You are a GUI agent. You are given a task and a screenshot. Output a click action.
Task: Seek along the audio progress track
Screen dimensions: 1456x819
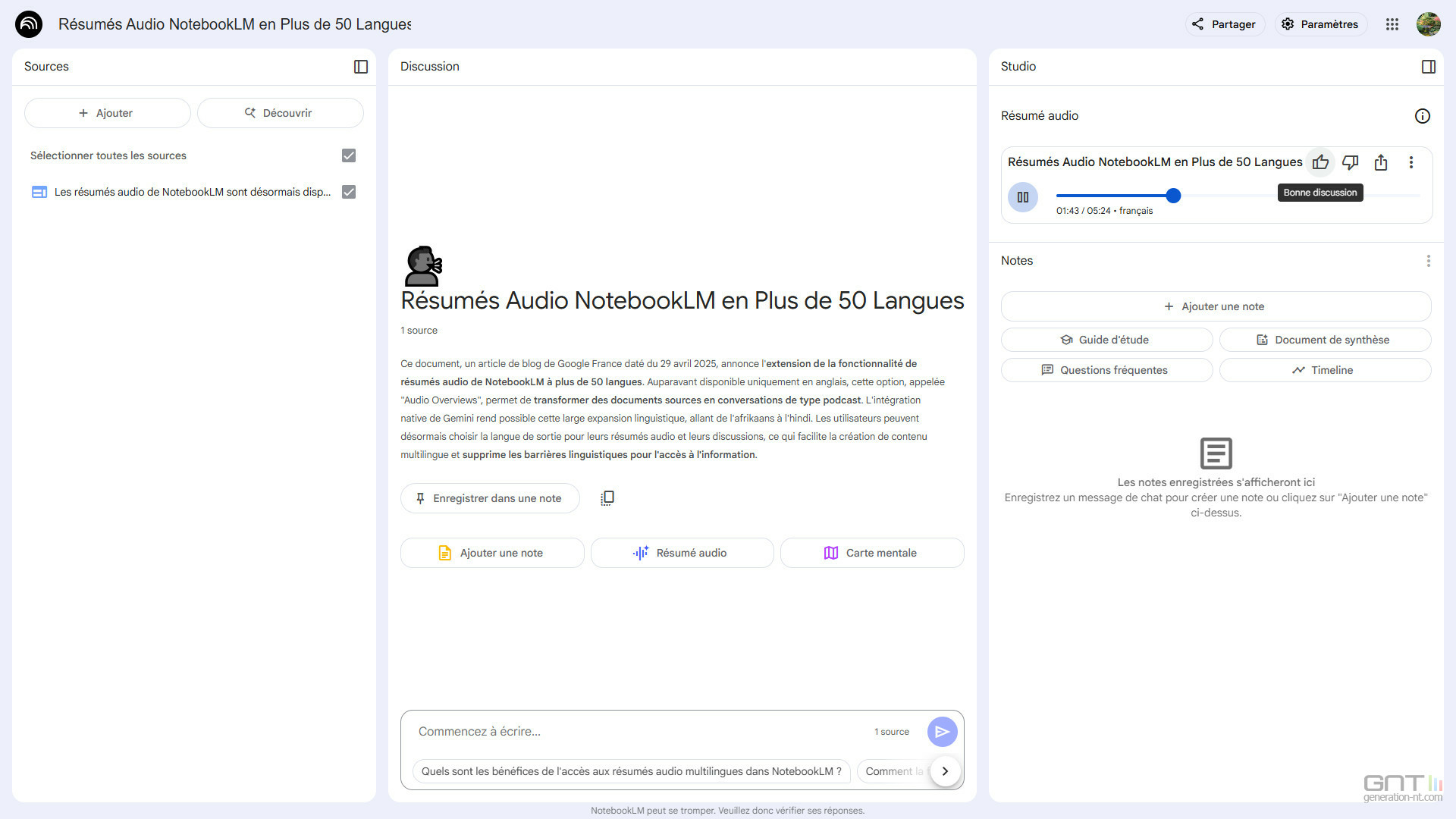tap(1238, 196)
